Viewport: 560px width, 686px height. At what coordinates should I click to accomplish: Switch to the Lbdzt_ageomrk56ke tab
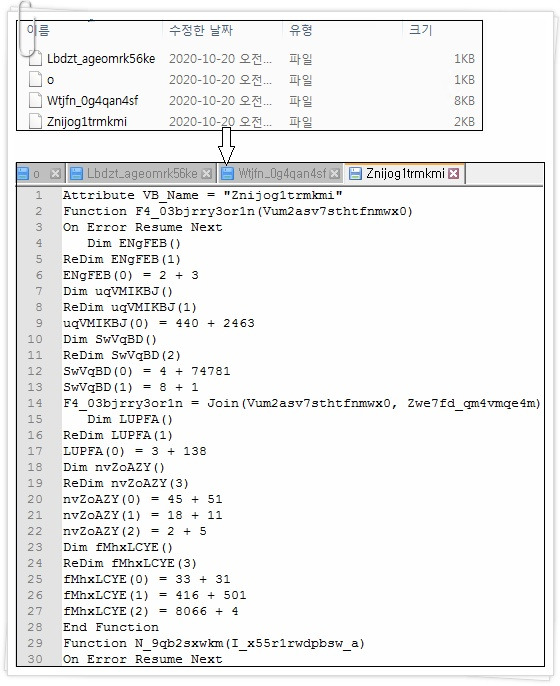click(x=141, y=174)
